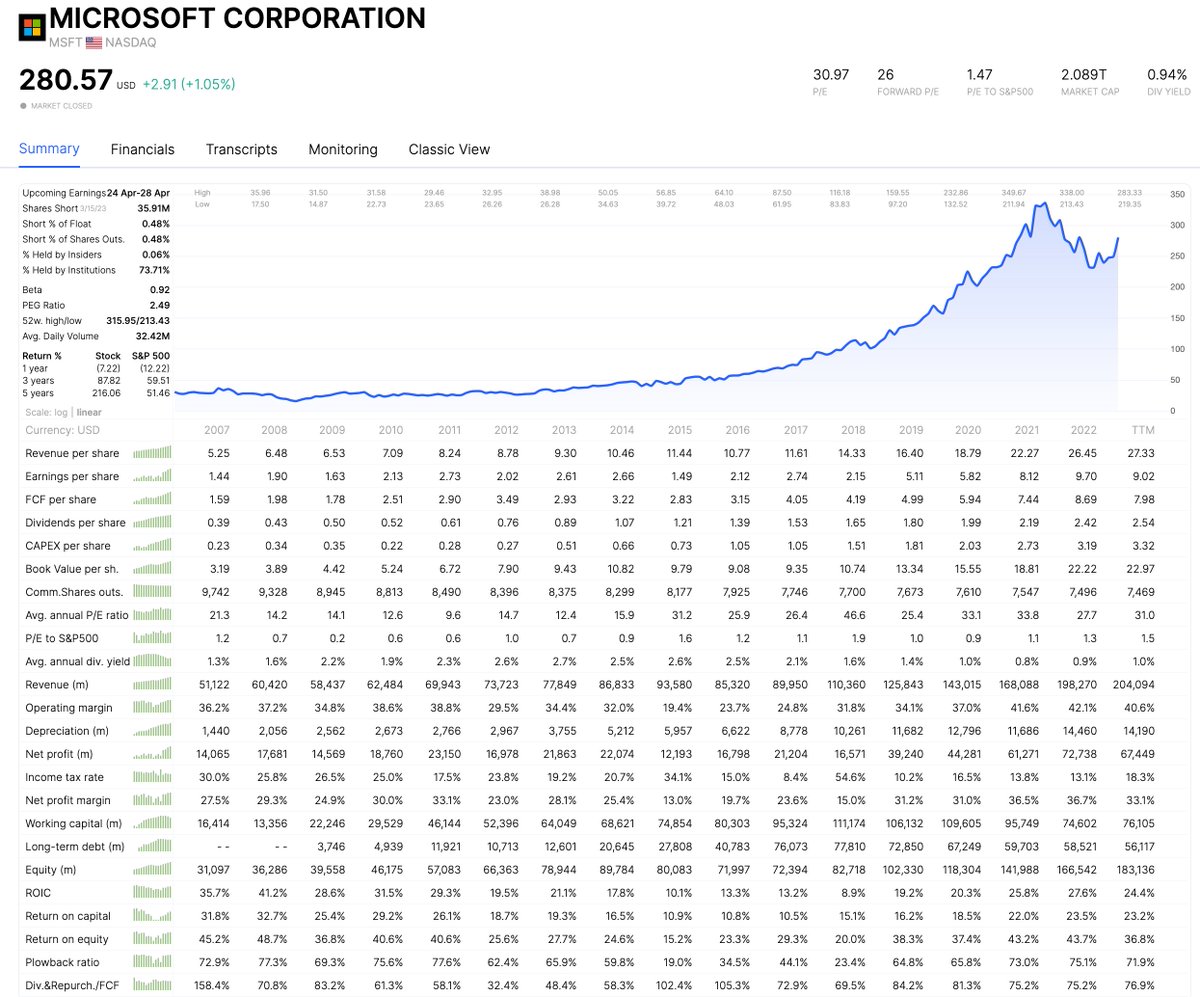Click the Currency: USD label
The width and height of the screenshot is (1200, 997).
click(x=62, y=430)
